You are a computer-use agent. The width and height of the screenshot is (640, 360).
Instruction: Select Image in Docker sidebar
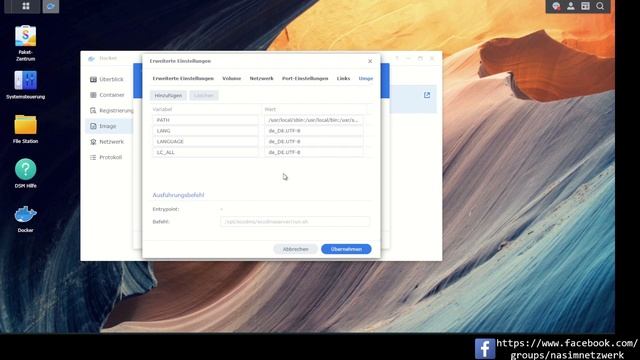[x=109, y=126]
